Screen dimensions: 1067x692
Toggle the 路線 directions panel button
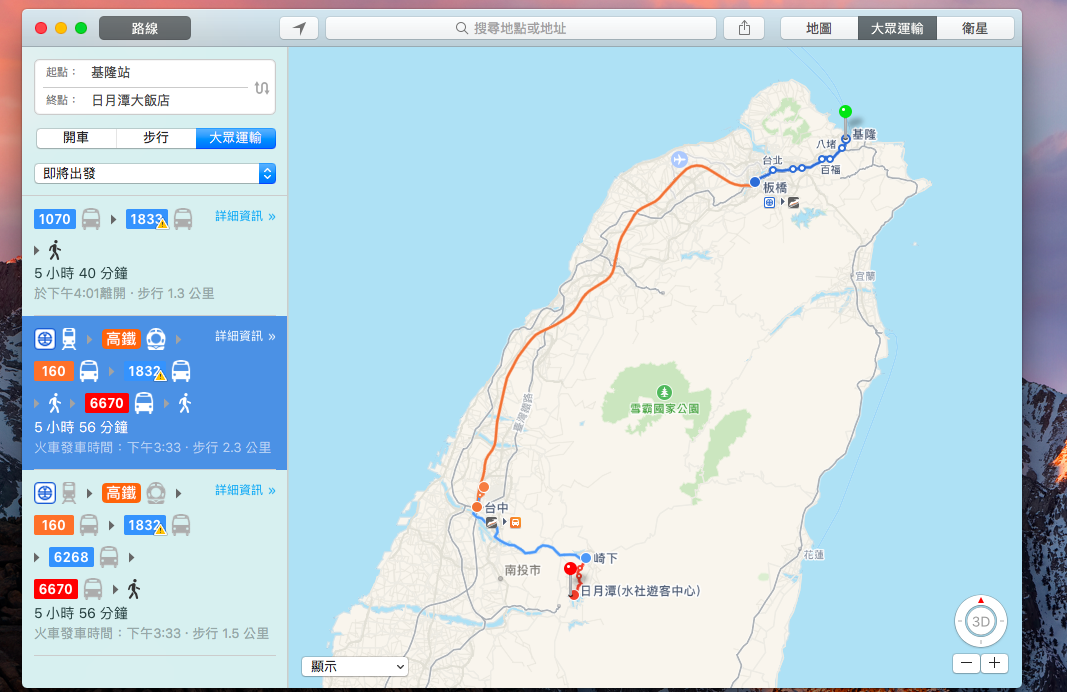(145, 28)
